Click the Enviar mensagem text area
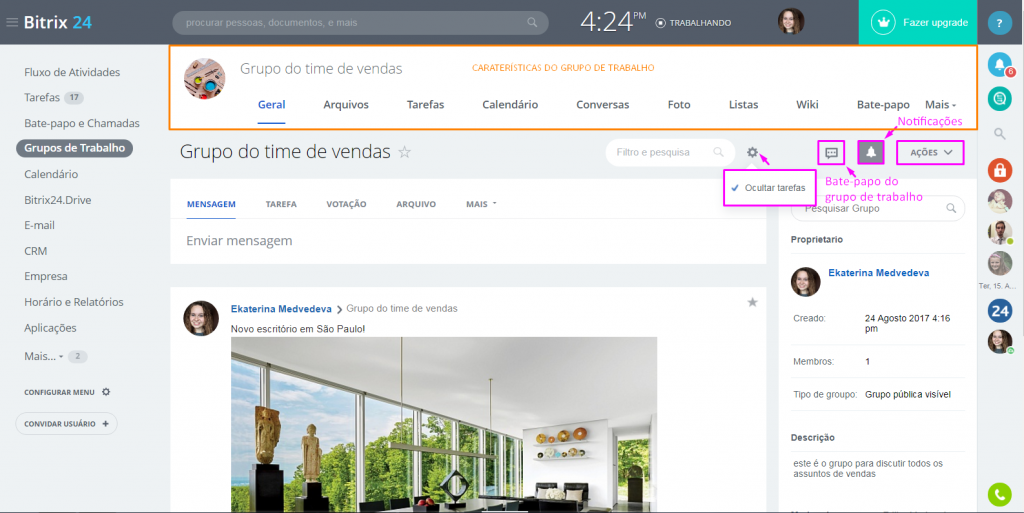 [x=468, y=241]
